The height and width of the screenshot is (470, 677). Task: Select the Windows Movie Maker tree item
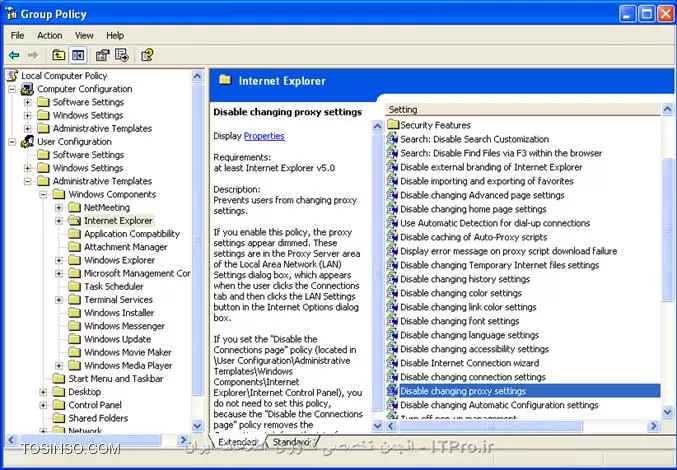(127, 353)
